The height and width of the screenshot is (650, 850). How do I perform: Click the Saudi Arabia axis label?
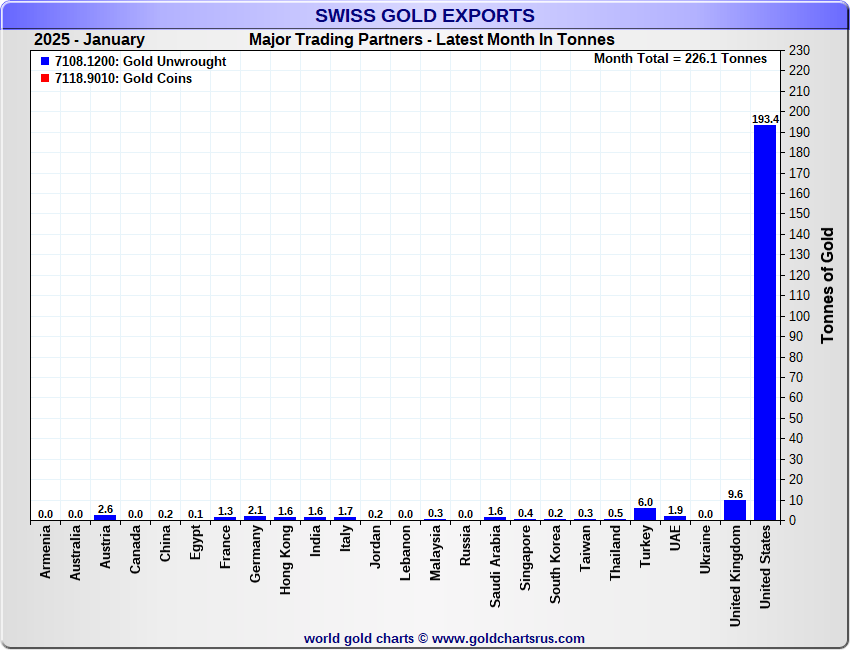(x=495, y=567)
